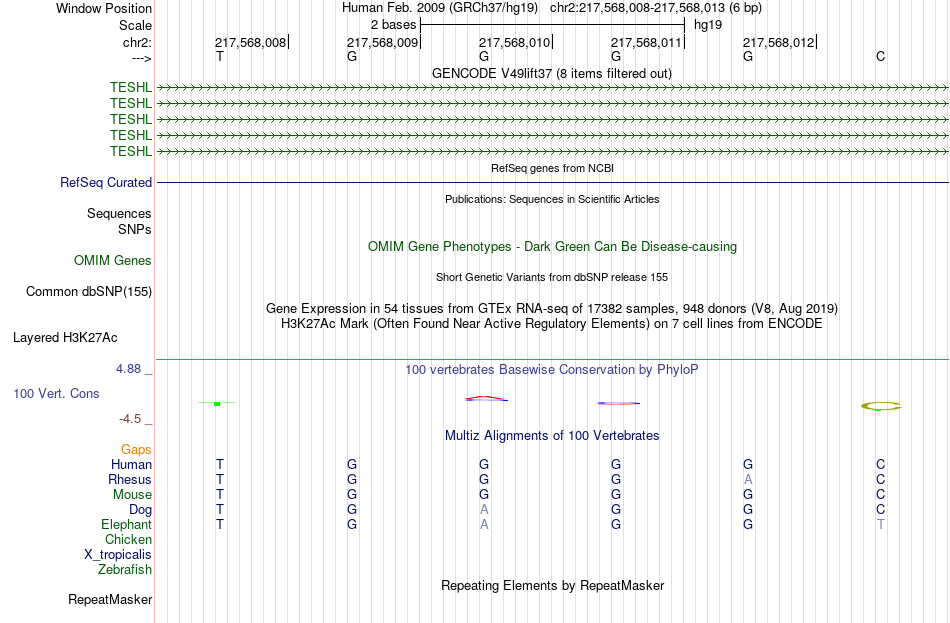
Task: Click the reference base T in the ---> row
Action: [219, 56]
